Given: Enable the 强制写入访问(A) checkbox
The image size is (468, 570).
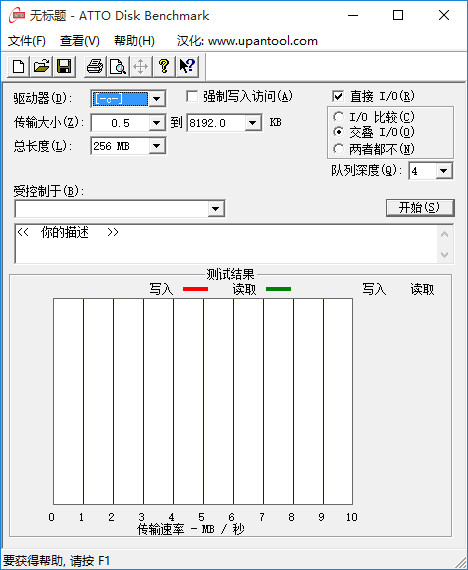Looking at the screenshot, I should coord(192,96).
